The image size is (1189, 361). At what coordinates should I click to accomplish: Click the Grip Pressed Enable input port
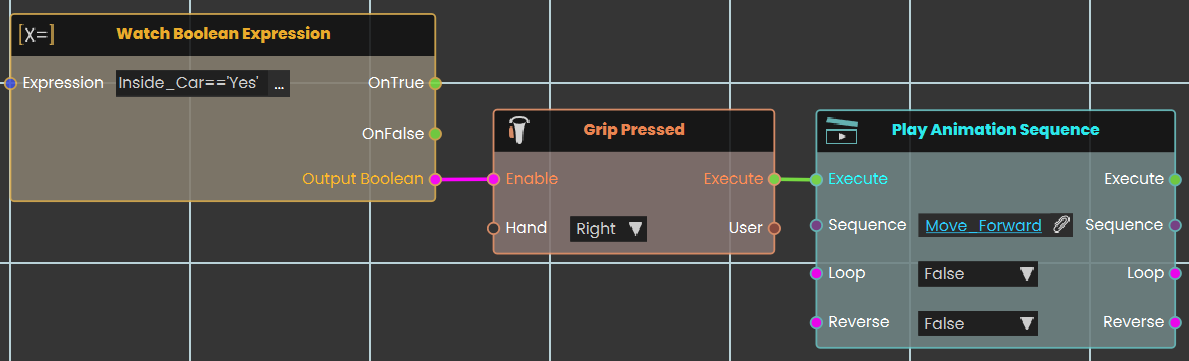pos(493,180)
